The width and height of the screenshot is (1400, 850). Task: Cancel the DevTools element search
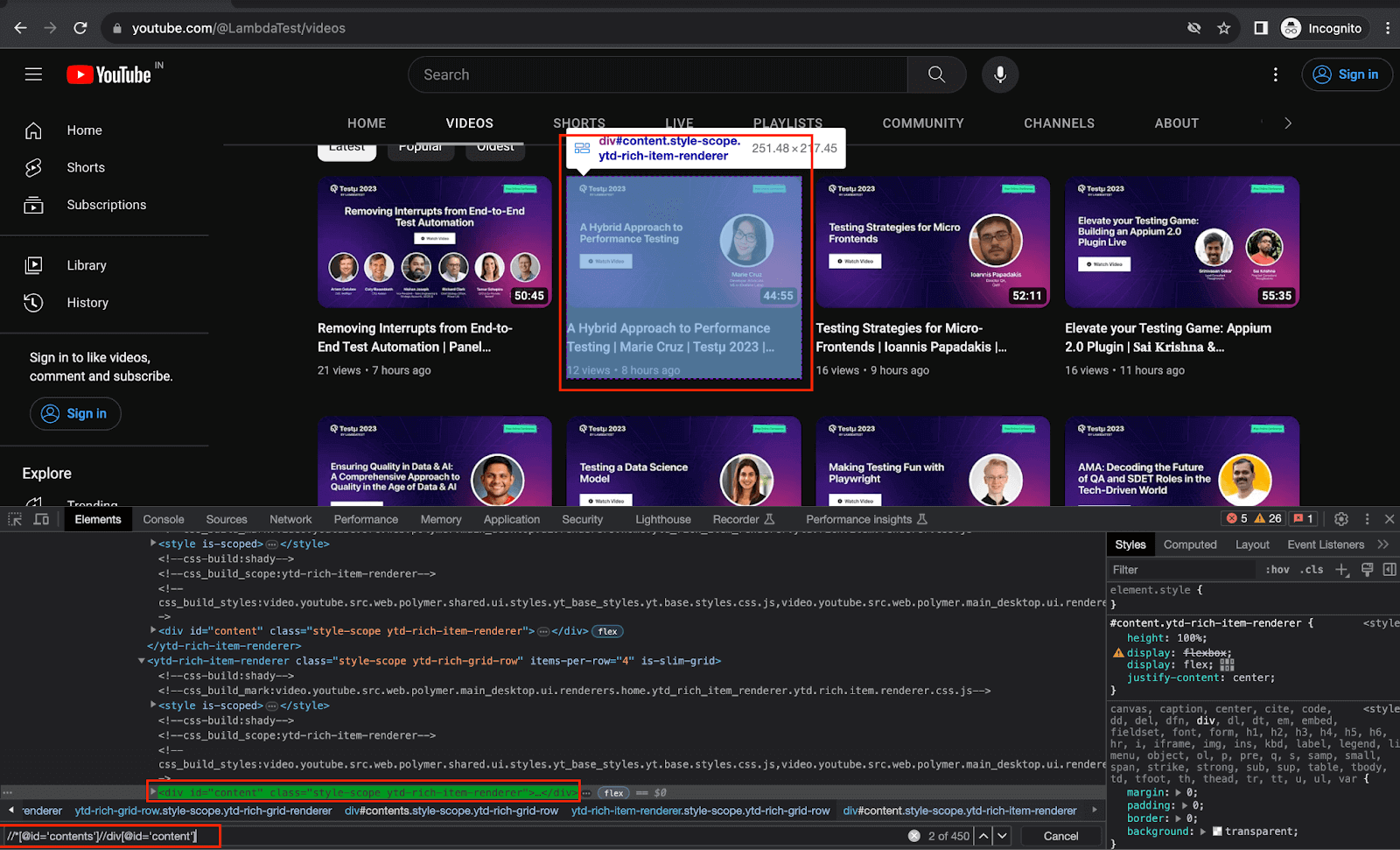1060,836
